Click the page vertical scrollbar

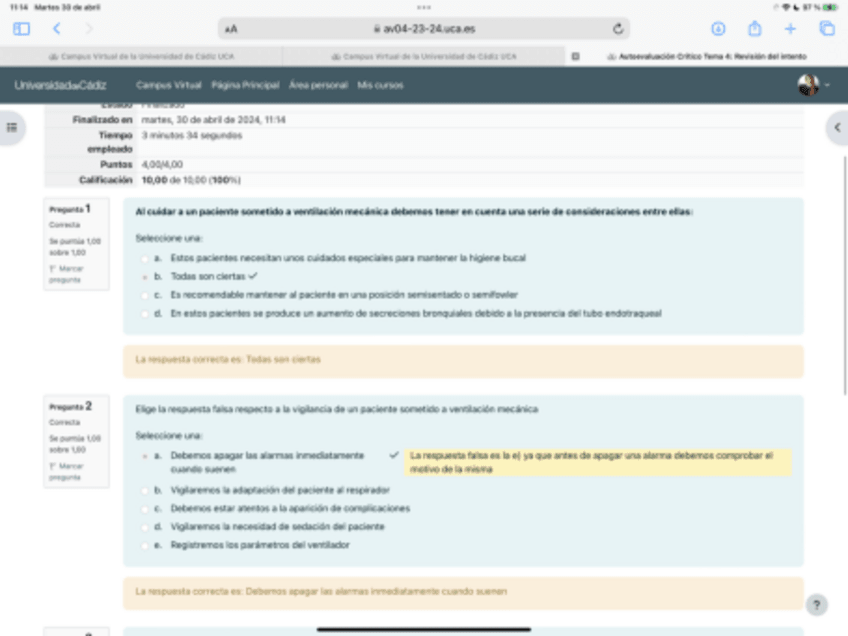coord(845,276)
